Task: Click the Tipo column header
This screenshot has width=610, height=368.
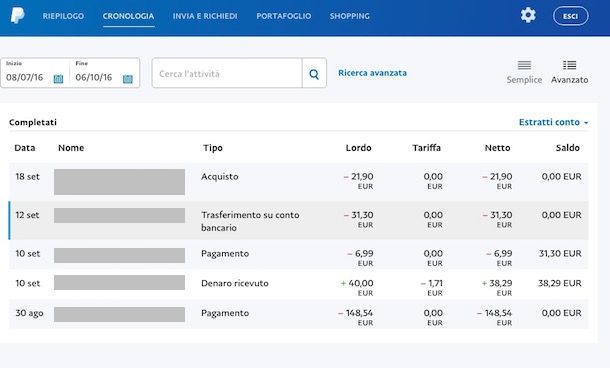Action: coord(213,148)
